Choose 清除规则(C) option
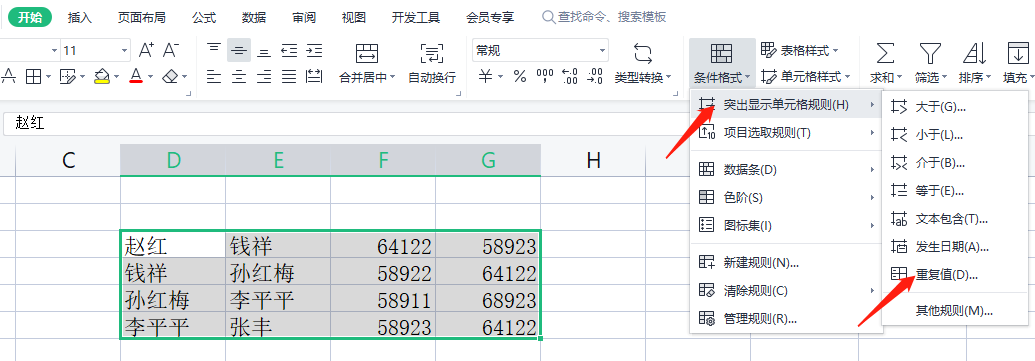 (x=785, y=290)
